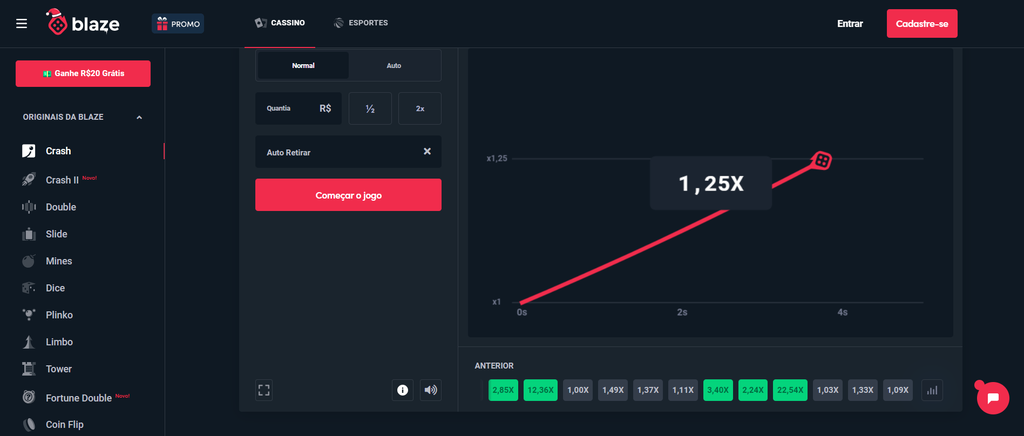Click the 3,40X previous result
The image size is (1024, 436).
coord(718,390)
